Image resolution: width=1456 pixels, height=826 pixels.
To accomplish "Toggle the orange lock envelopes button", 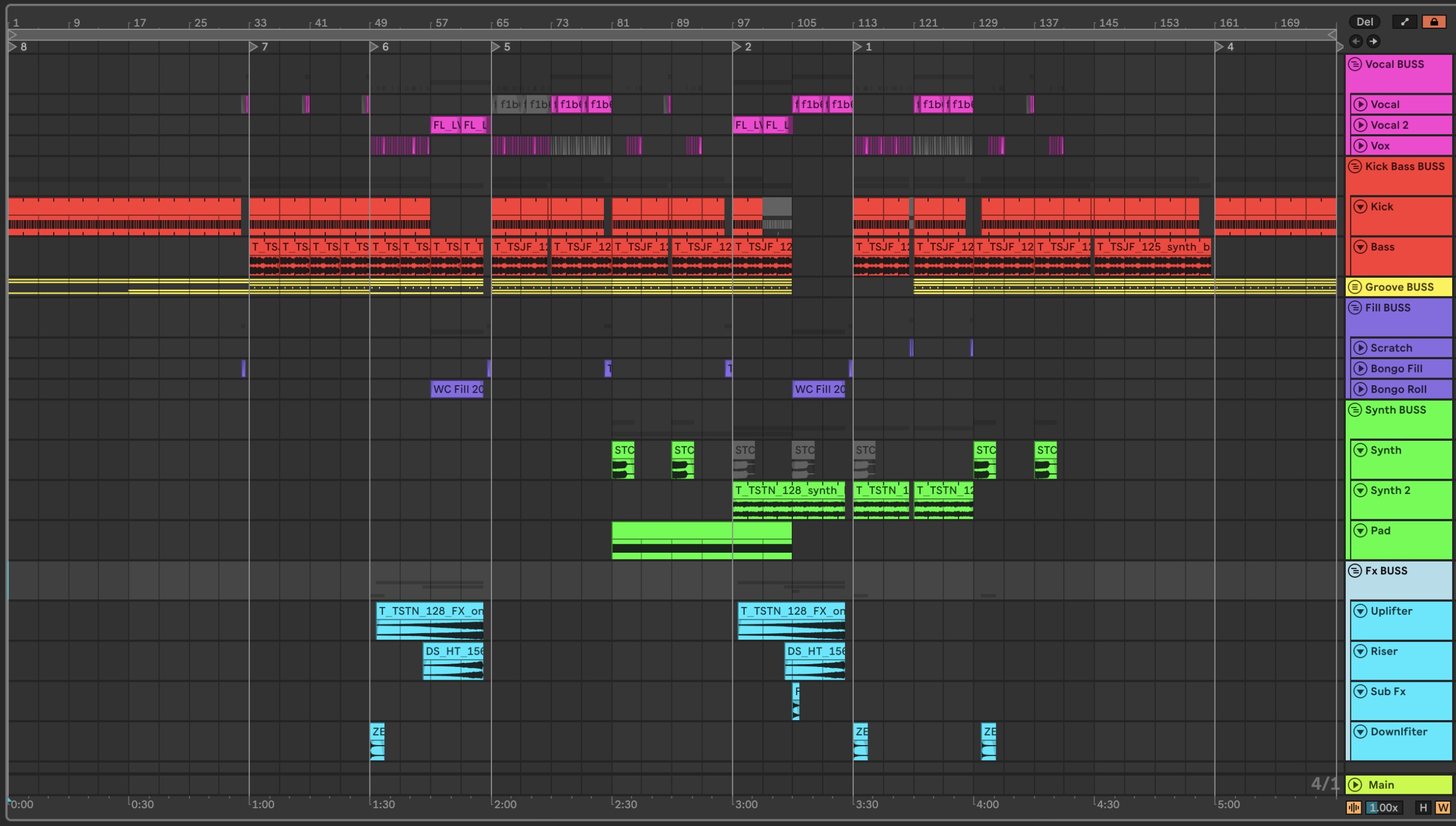I will tap(1434, 22).
